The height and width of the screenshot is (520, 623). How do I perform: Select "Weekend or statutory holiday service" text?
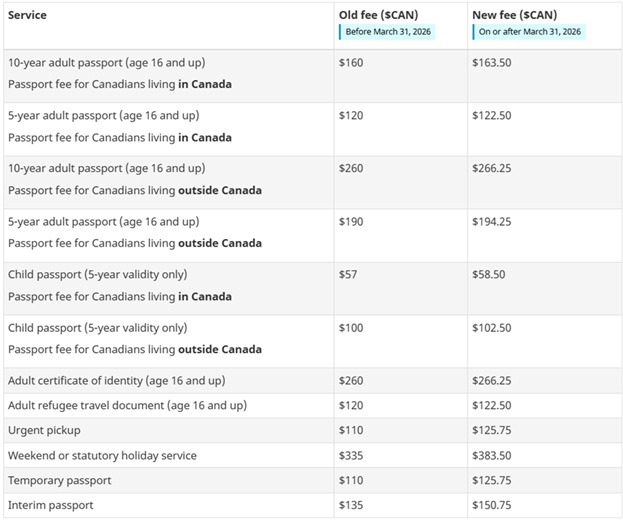tap(102, 455)
